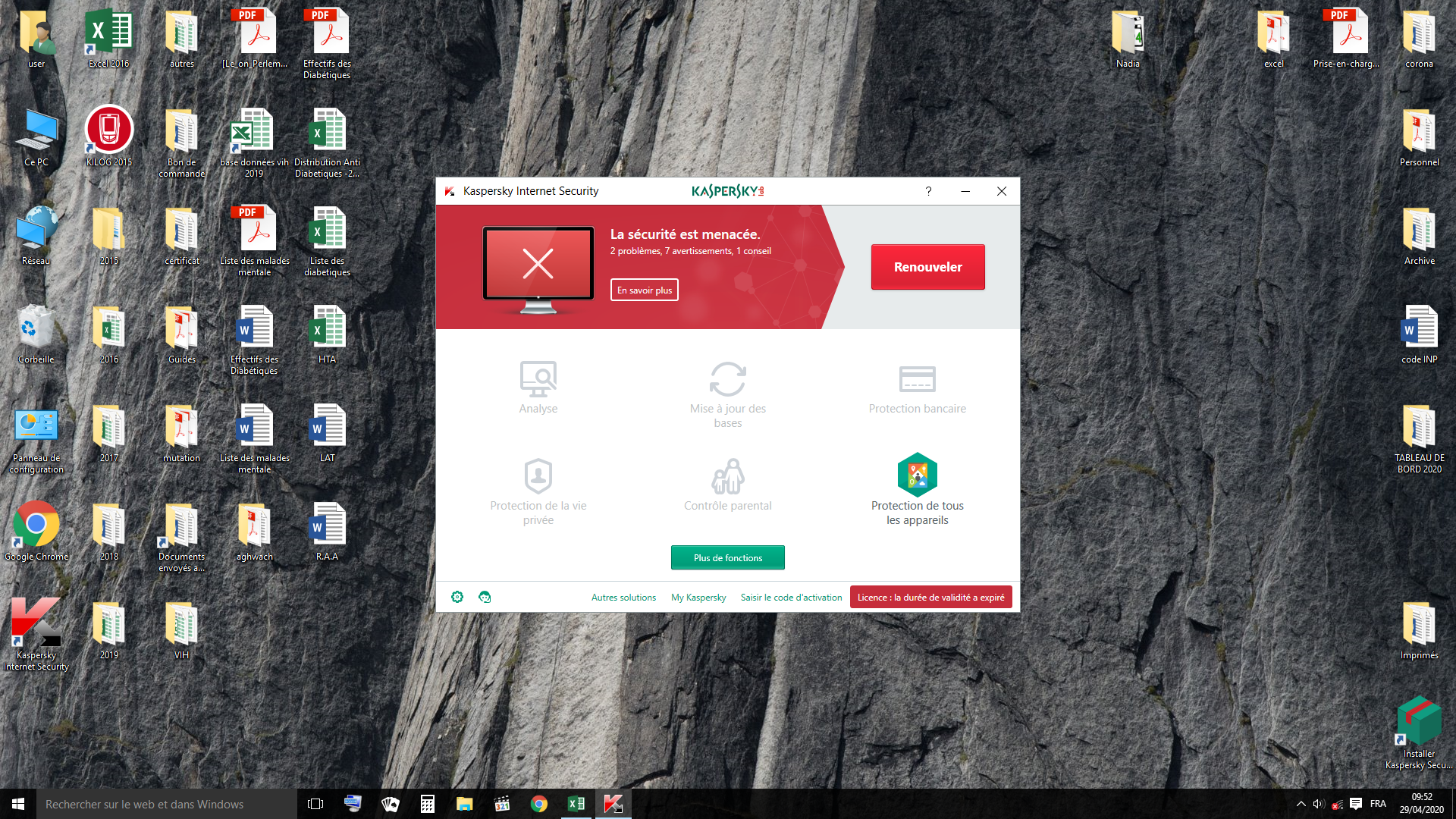This screenshot has width=1456, height=819.
Task: Click the Renouveler button
Action: [927, 267]
